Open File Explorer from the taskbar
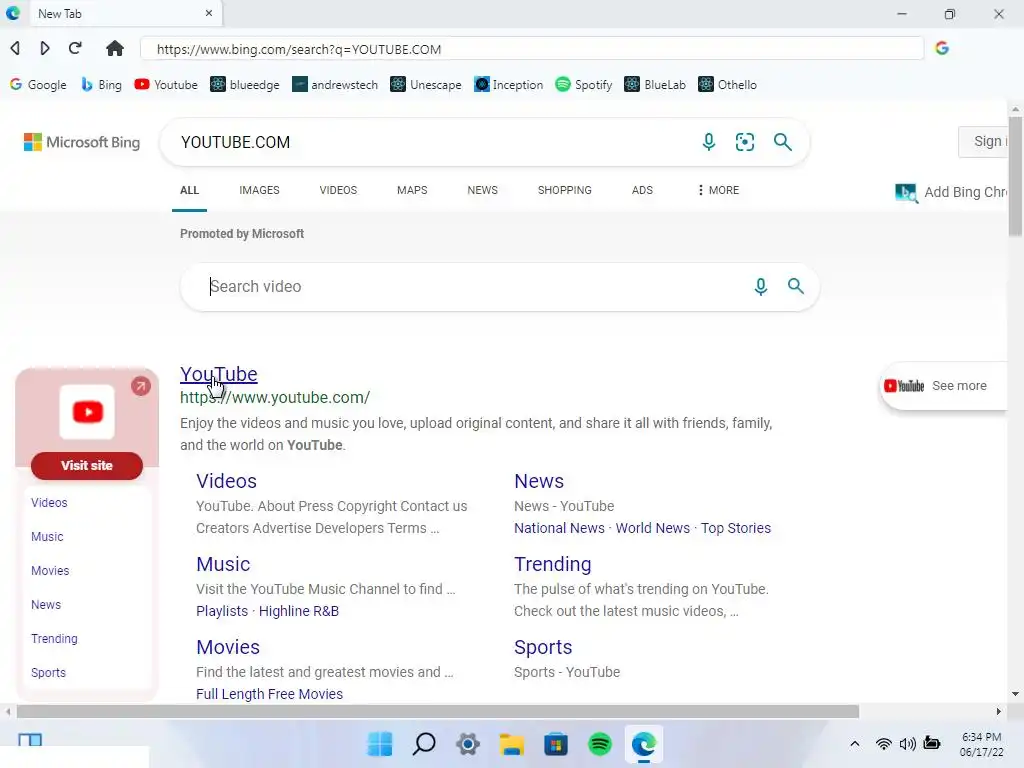 512,744
